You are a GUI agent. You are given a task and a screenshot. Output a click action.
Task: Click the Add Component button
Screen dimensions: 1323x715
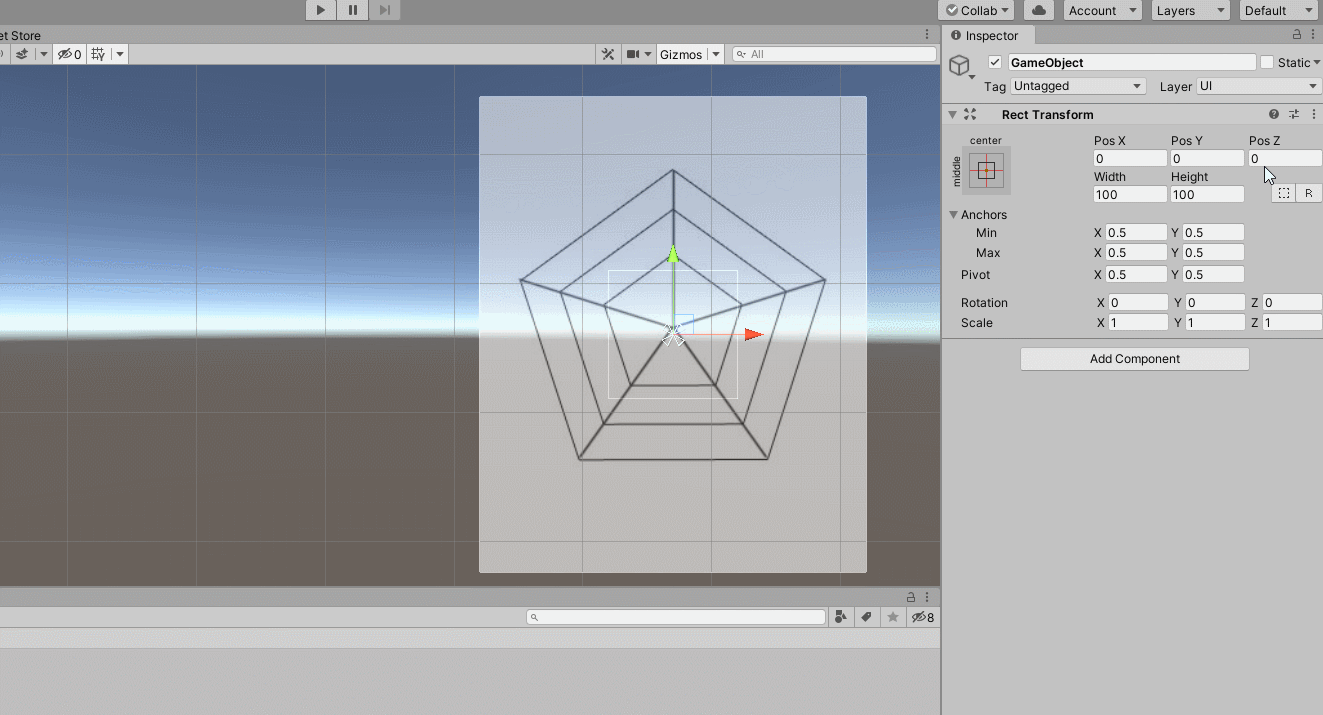1134,359
